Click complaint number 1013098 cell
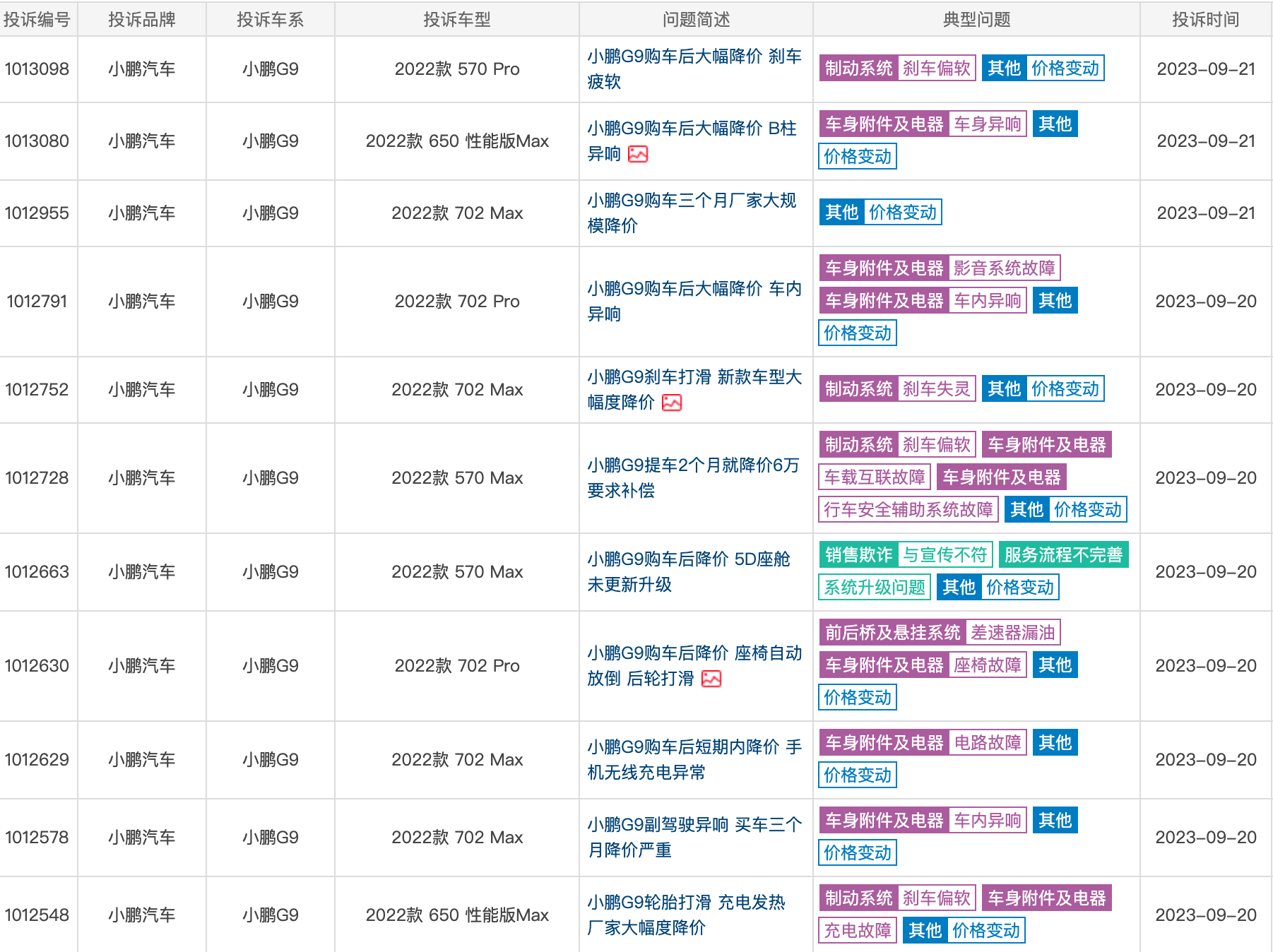The image size is (1273, 952). tap(37, 69)
